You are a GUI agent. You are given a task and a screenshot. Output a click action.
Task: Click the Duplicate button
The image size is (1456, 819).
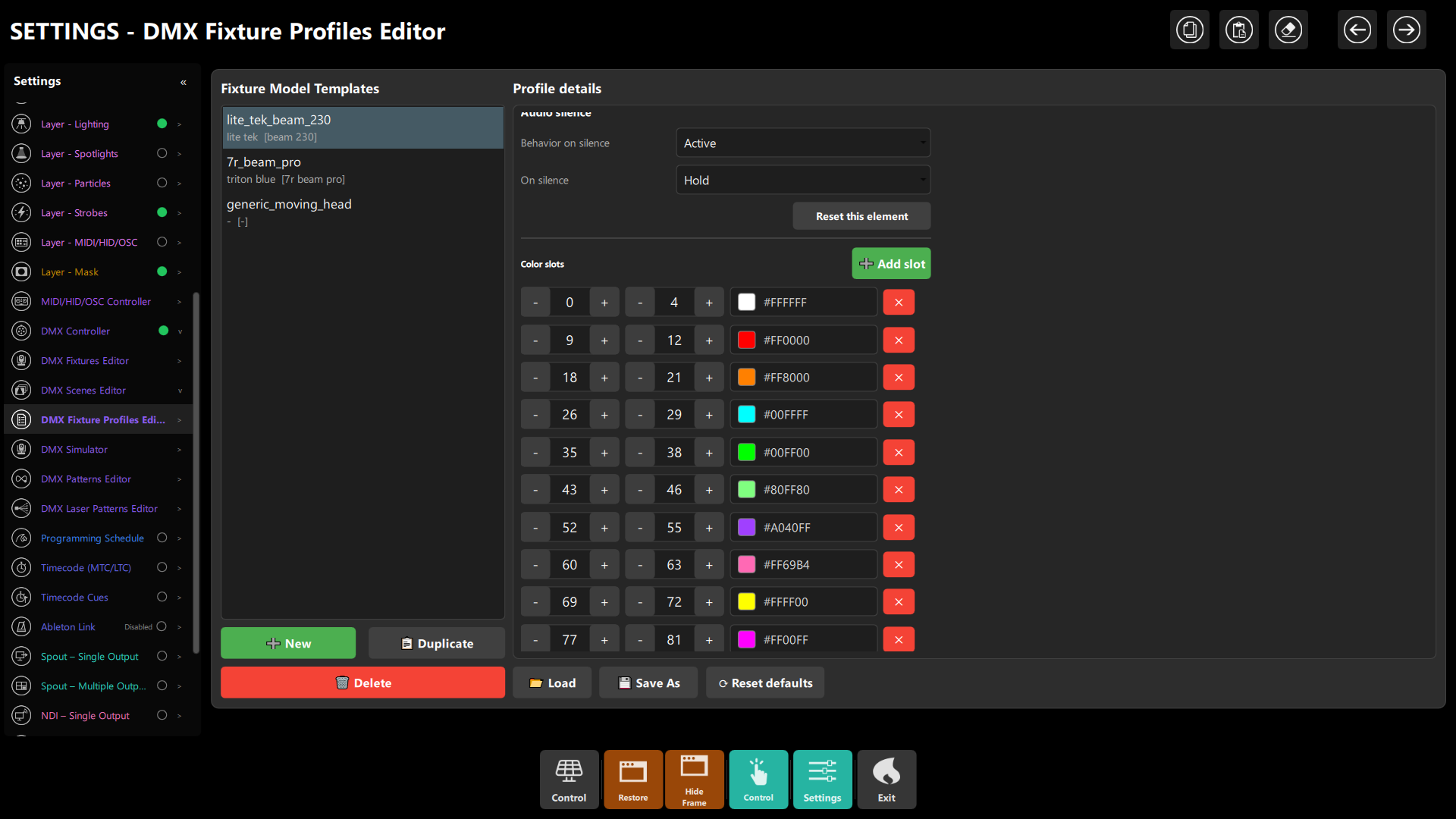437,643
